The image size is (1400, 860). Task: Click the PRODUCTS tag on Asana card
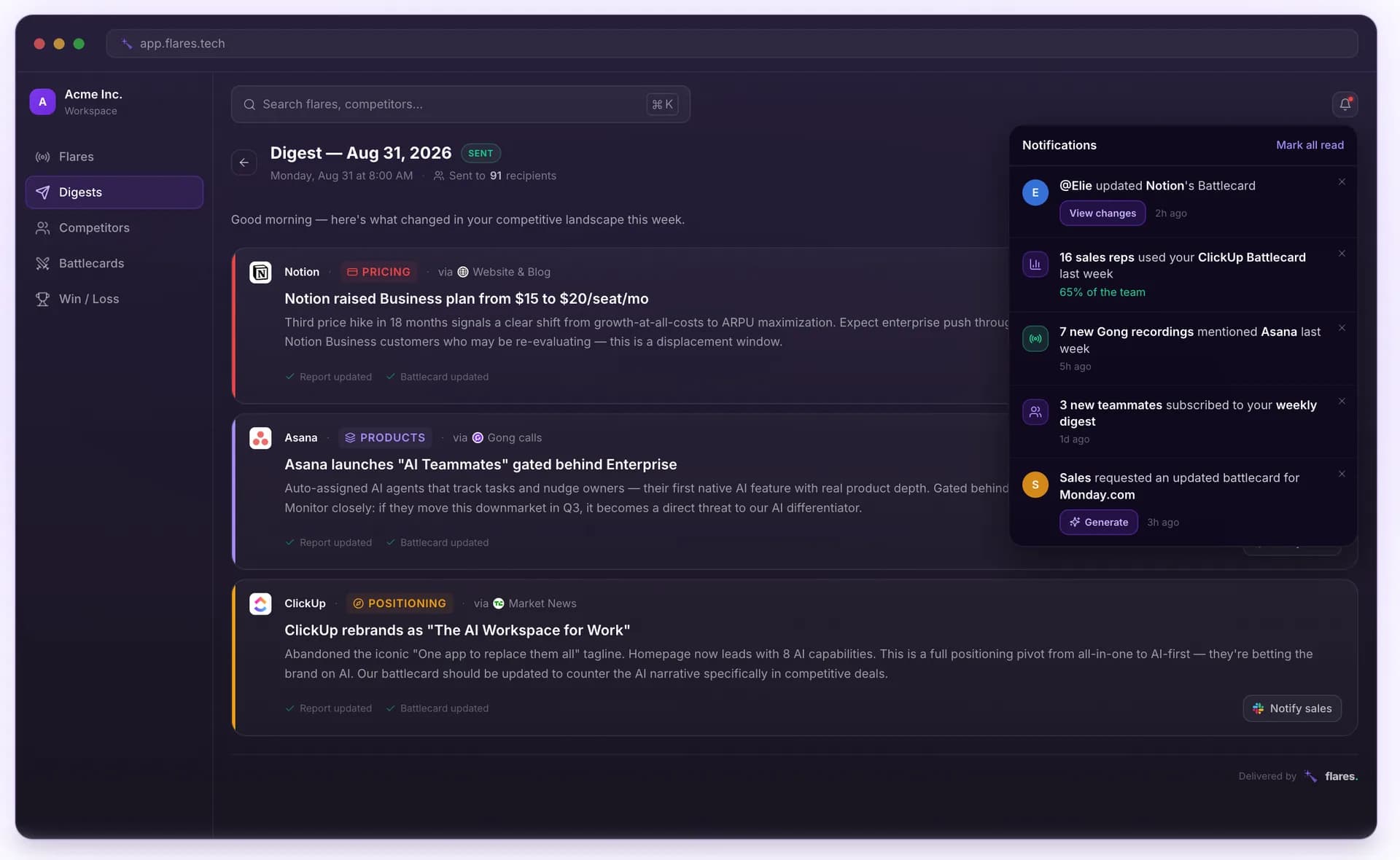[x=385, y=438]
